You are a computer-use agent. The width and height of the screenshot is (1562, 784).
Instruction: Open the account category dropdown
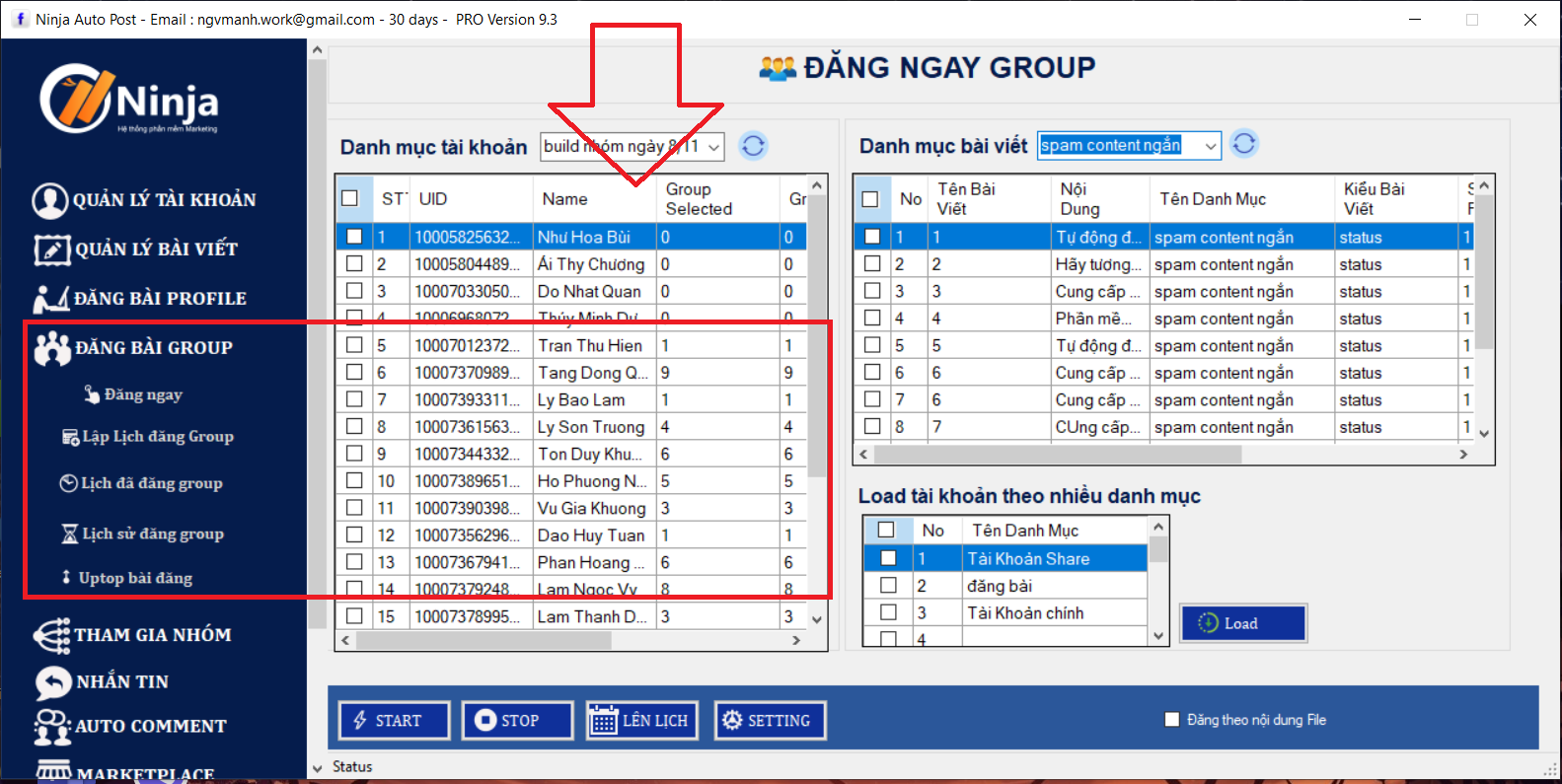[713, 147]
